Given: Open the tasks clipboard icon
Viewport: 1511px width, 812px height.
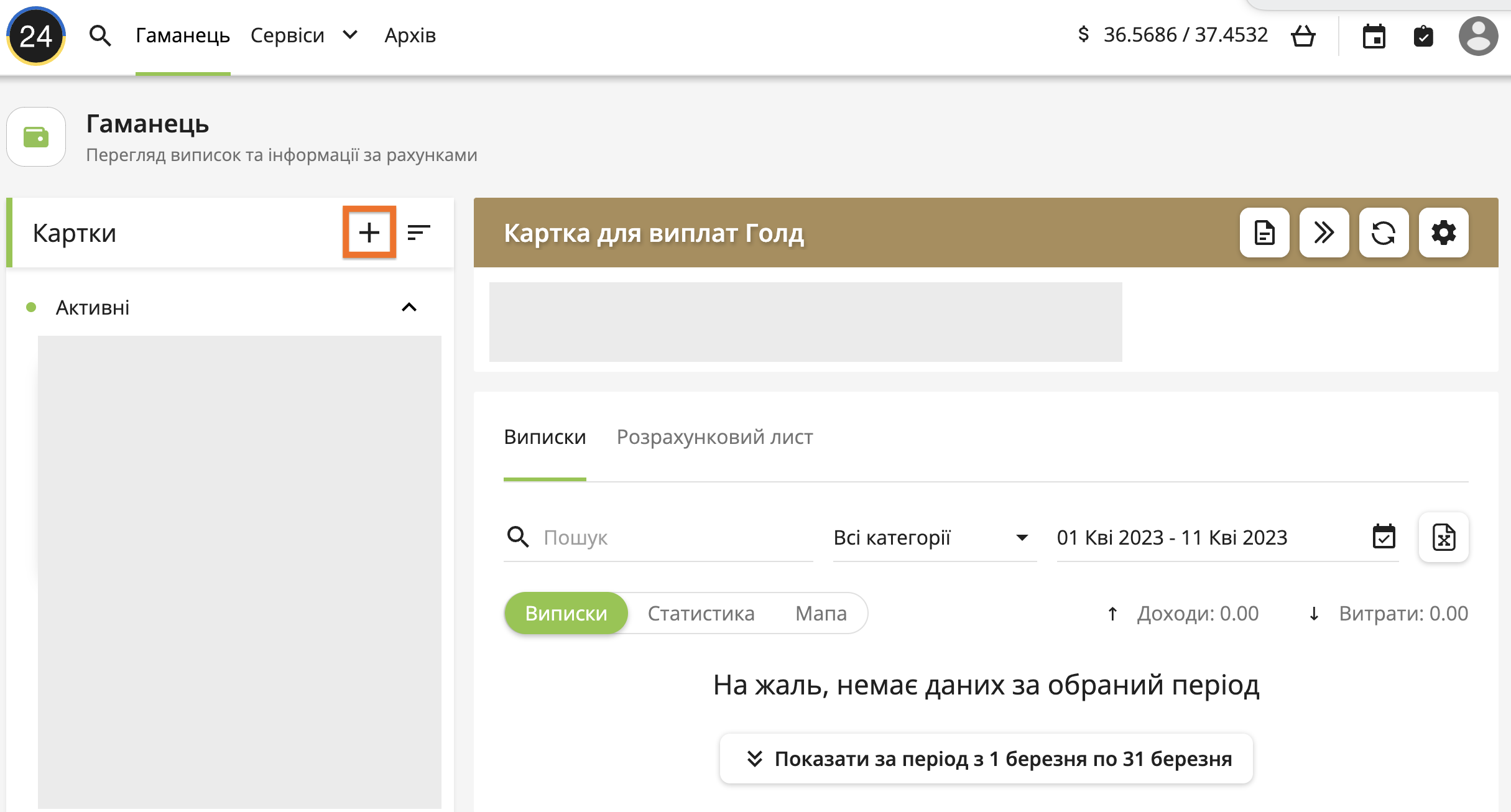Looking at the screenshot, I should tap(1423, 36).
